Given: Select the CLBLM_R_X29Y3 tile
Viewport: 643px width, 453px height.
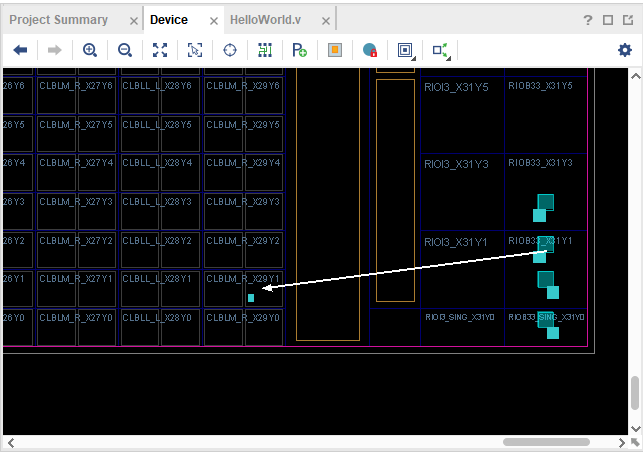Looking at the screenshot, I should [x=243, y=211].
